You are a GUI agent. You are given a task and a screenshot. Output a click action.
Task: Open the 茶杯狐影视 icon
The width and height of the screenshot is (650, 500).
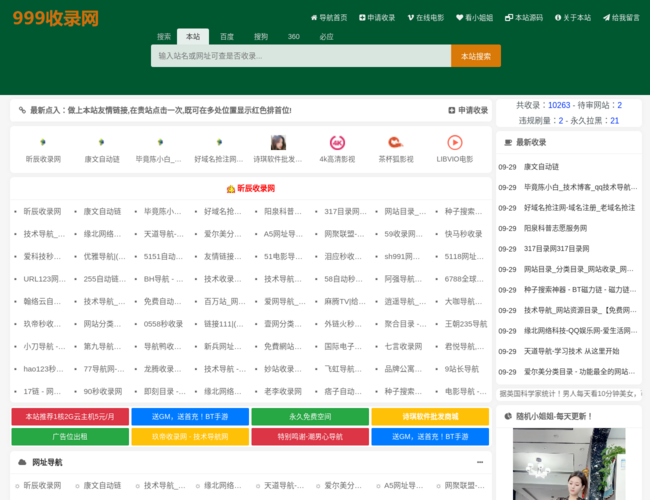tap(395, 143)
